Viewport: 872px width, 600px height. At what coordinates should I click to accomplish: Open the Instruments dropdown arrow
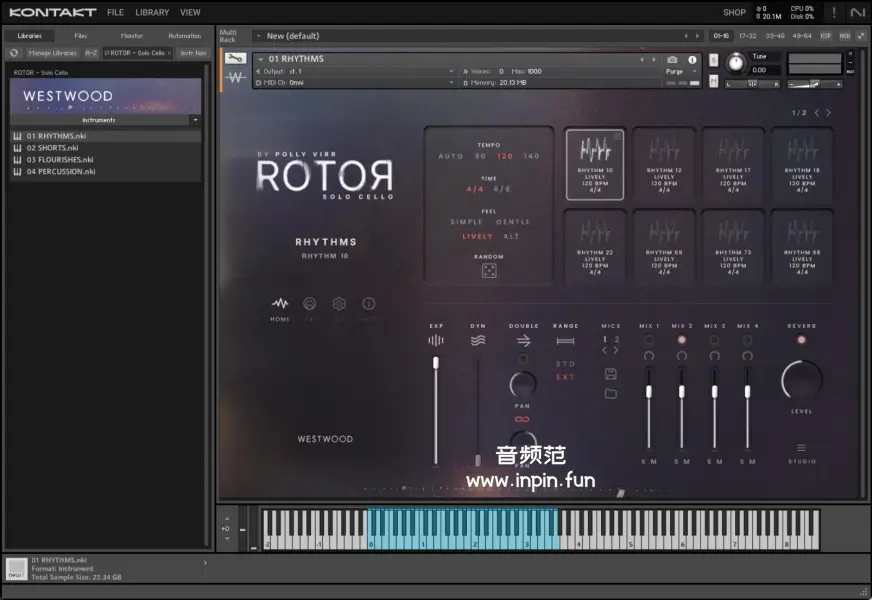click(195, 120)
